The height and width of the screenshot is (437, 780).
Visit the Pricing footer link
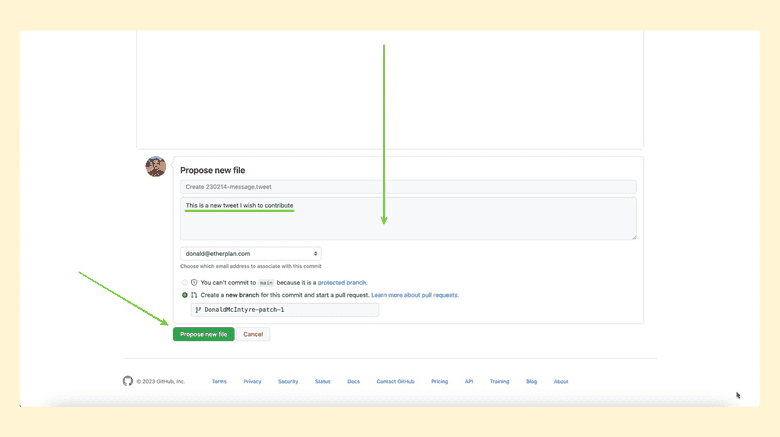coord(439,381)
